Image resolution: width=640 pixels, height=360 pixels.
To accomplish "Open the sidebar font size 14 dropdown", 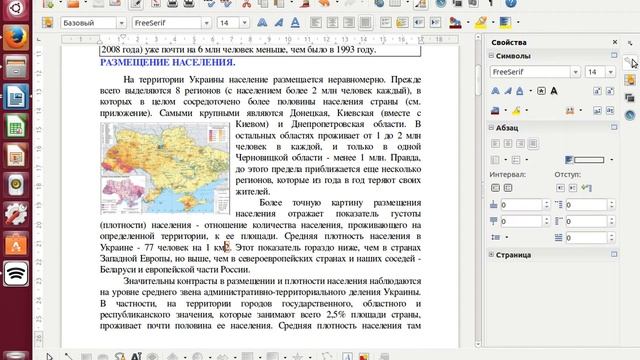I will tap(610, 72).
